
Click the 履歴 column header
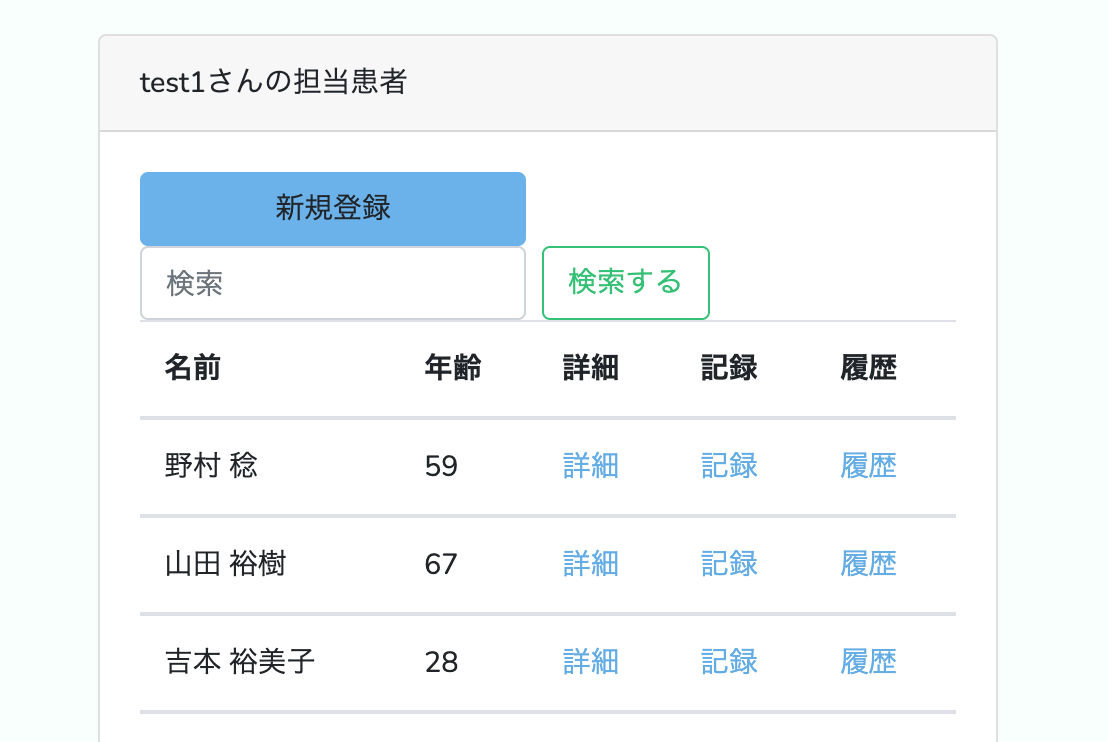868,367
